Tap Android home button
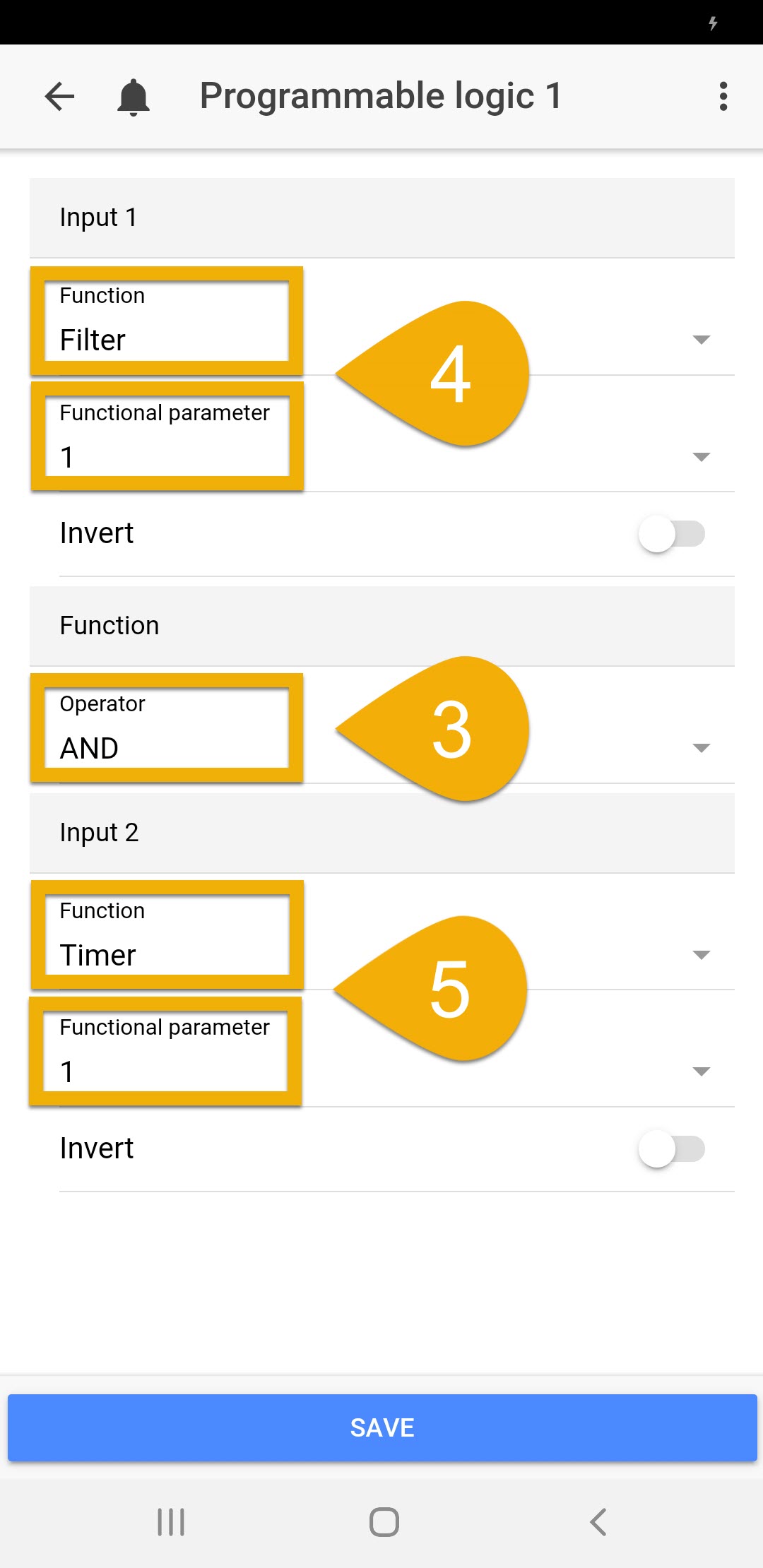The image size is (763, 1568). pos(384,1522)
